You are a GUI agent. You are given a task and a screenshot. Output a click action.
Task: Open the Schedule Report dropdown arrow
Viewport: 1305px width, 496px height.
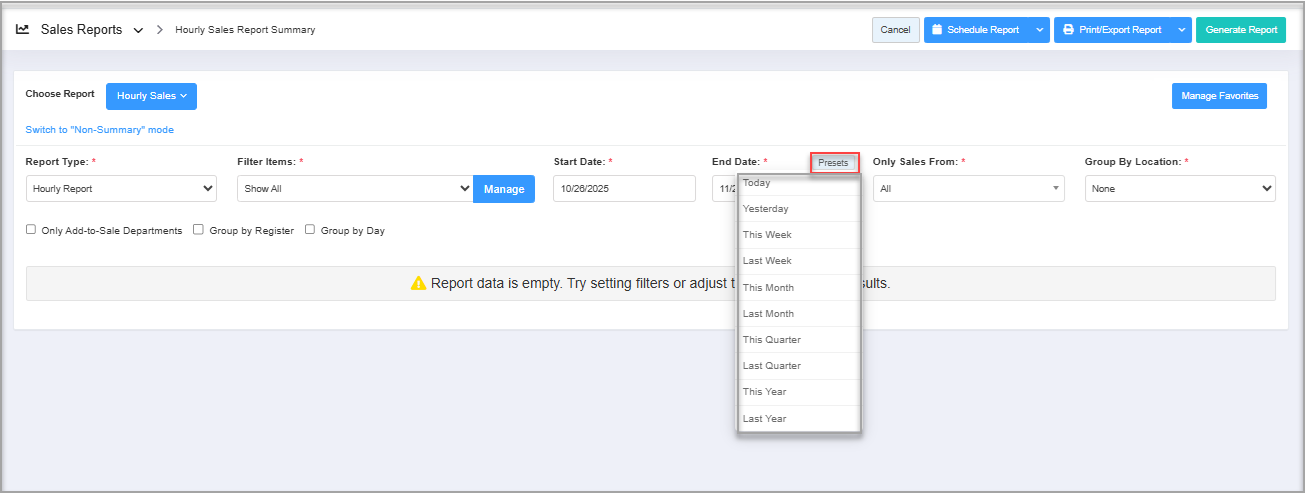[1040, 30]
